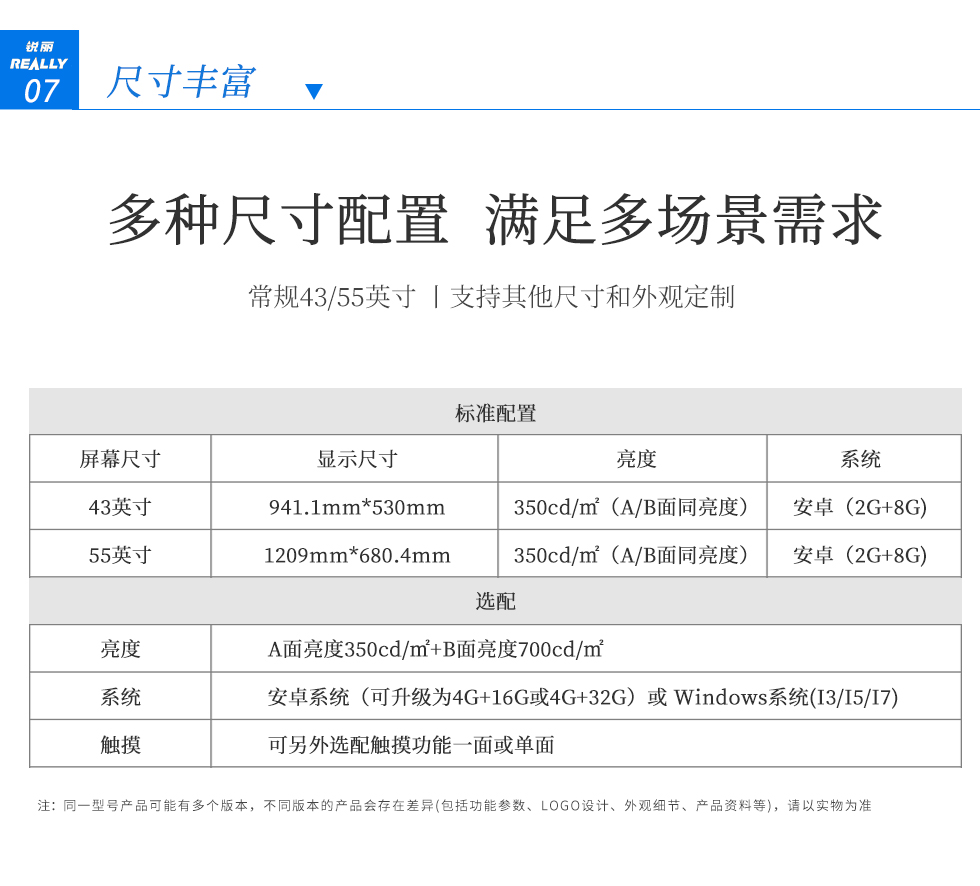The height and width of the screenshot is (886, 980).
Task: Click the 选配 section header band
Action: [495, 600]
